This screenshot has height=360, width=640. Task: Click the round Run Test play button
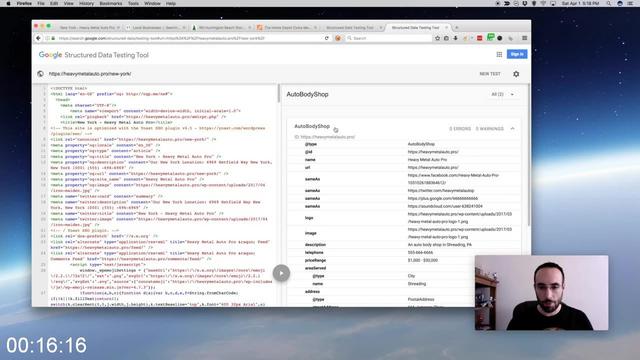tap(281, 273)
